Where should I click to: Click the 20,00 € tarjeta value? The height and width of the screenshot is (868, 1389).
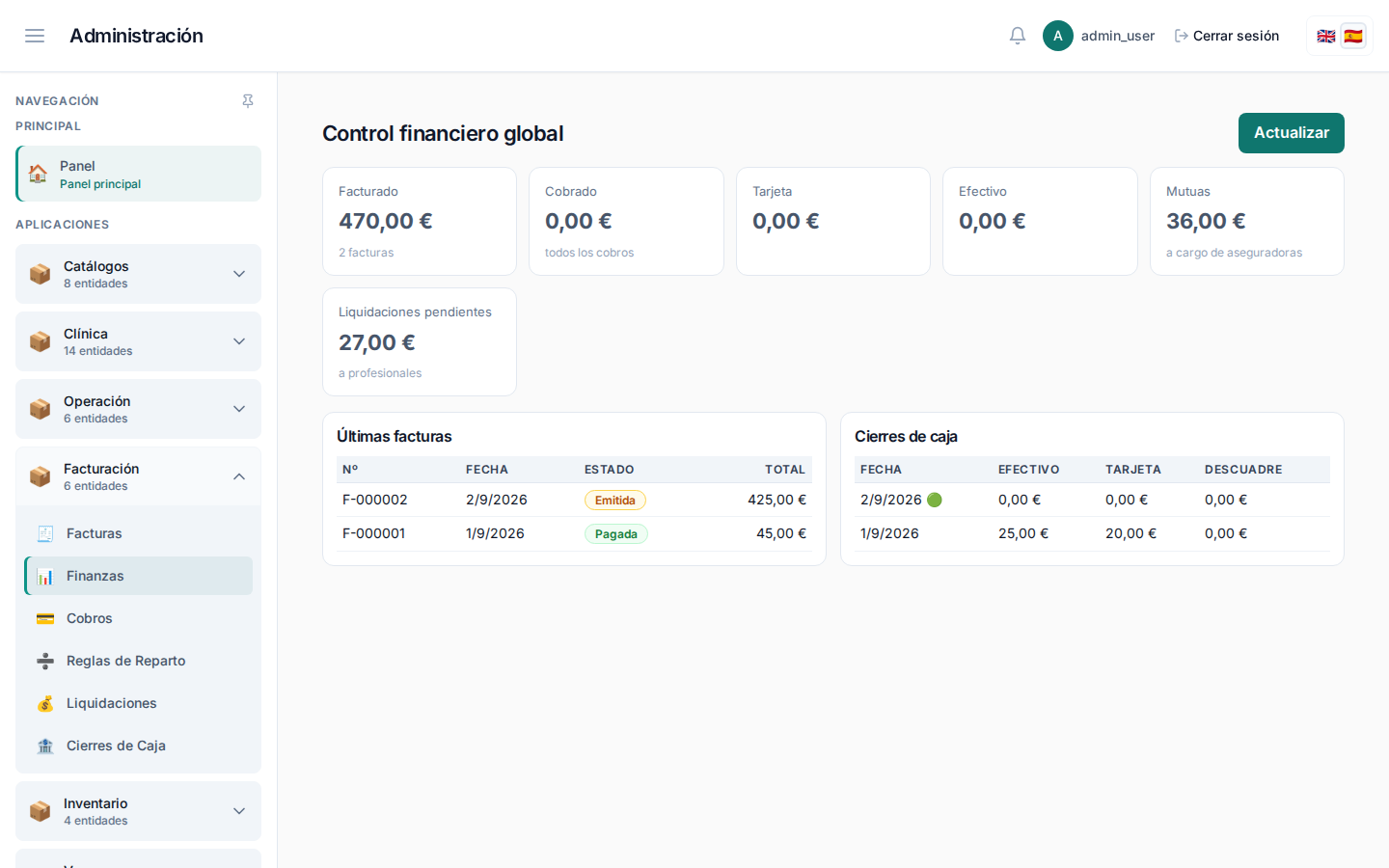click(1130, 533)
